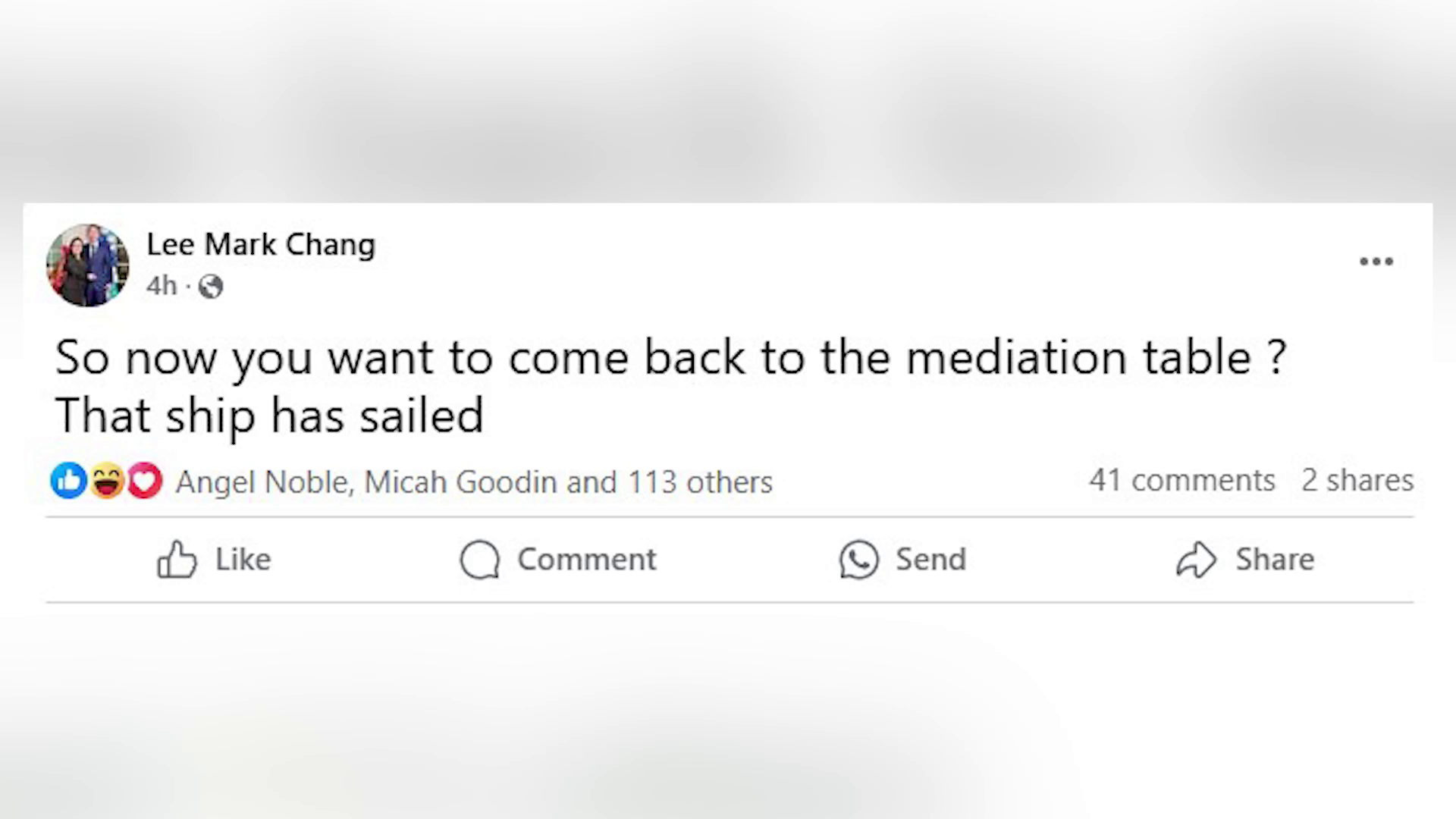The width and height of the screenshot is (1456, 819).
Task: View Angel Noble's profile from reactions
Action: point(262,482)
